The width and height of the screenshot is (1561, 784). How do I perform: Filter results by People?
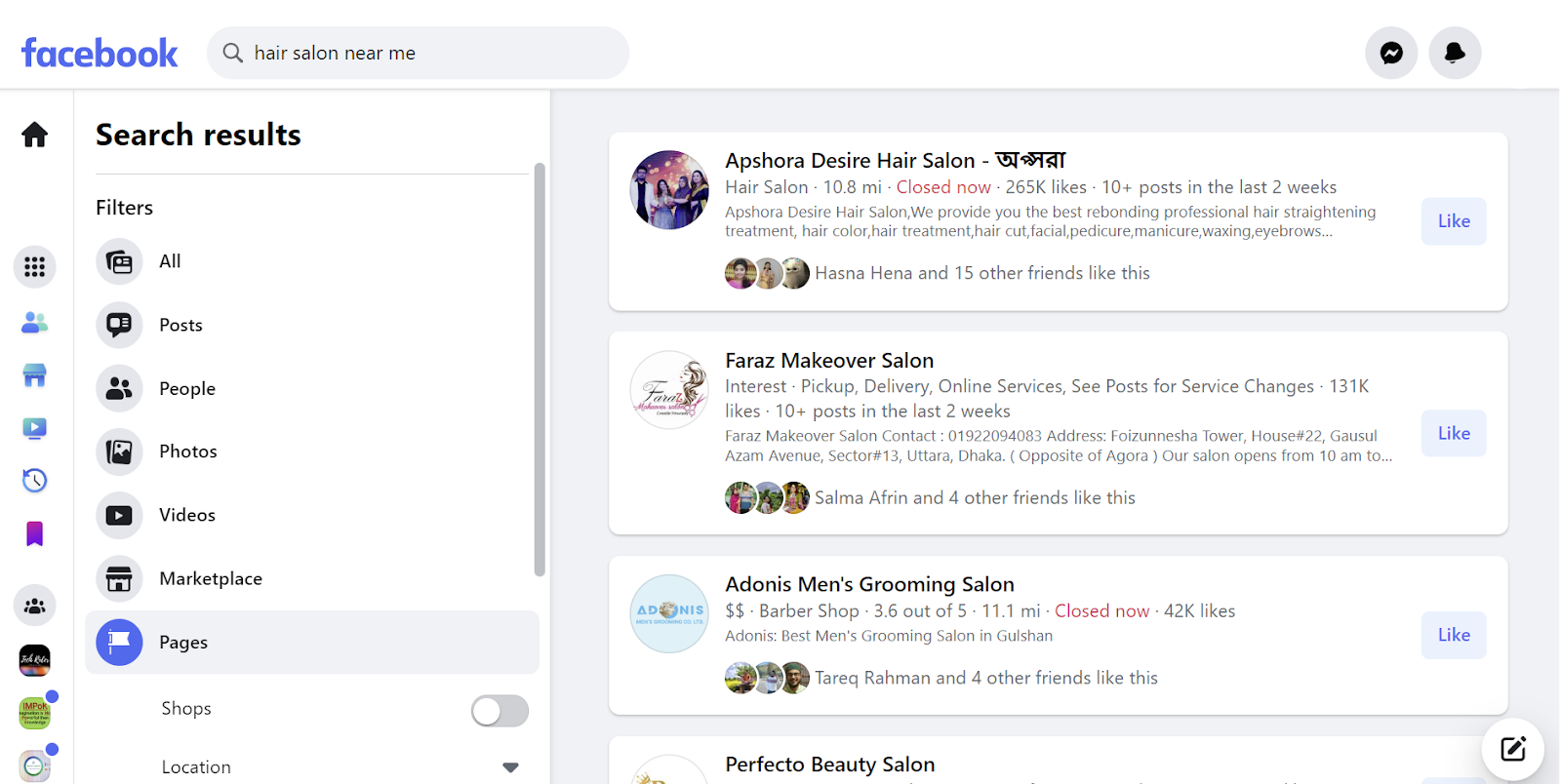312,388
